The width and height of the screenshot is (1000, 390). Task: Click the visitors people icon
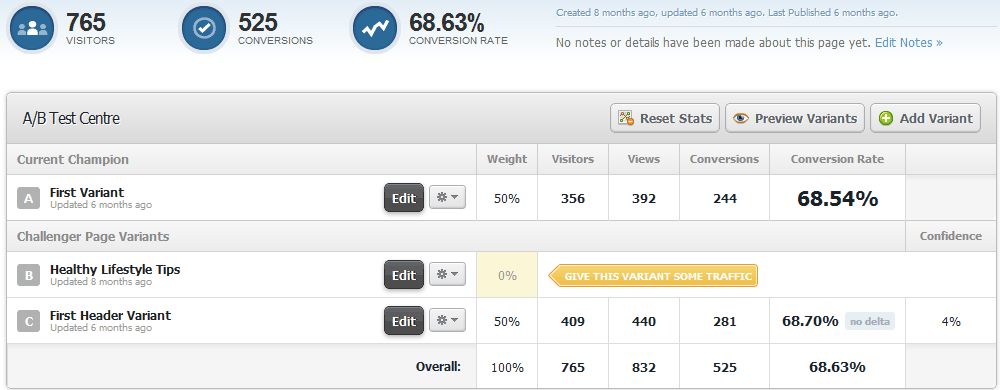pos(32,29)
